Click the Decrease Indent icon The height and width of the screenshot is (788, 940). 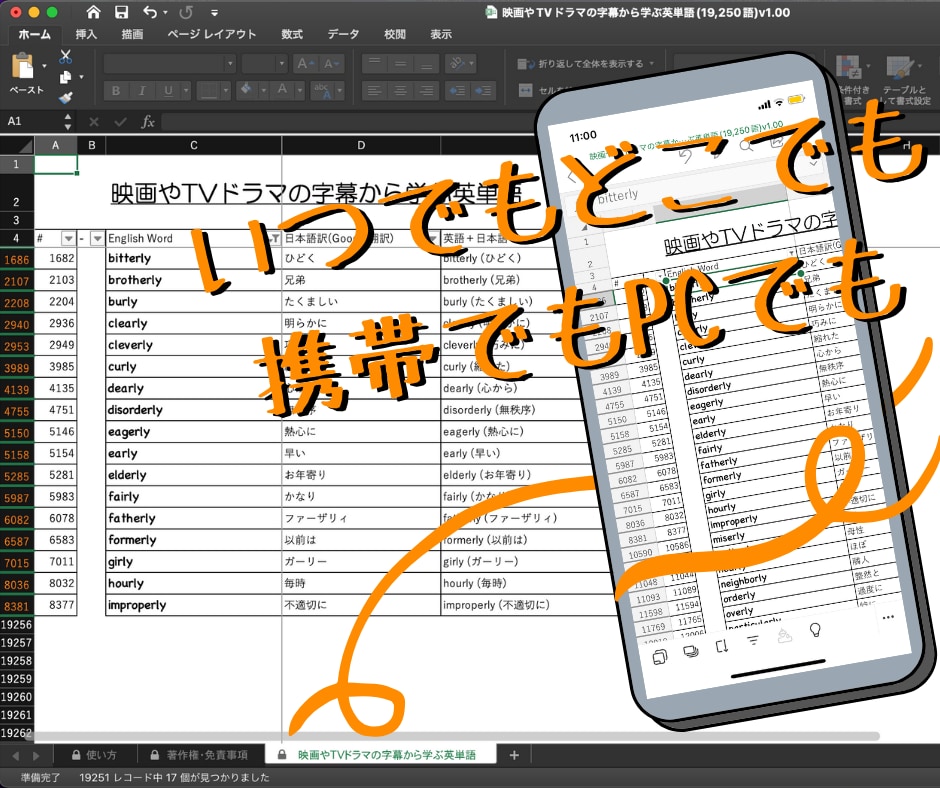(x=457, y=91)
